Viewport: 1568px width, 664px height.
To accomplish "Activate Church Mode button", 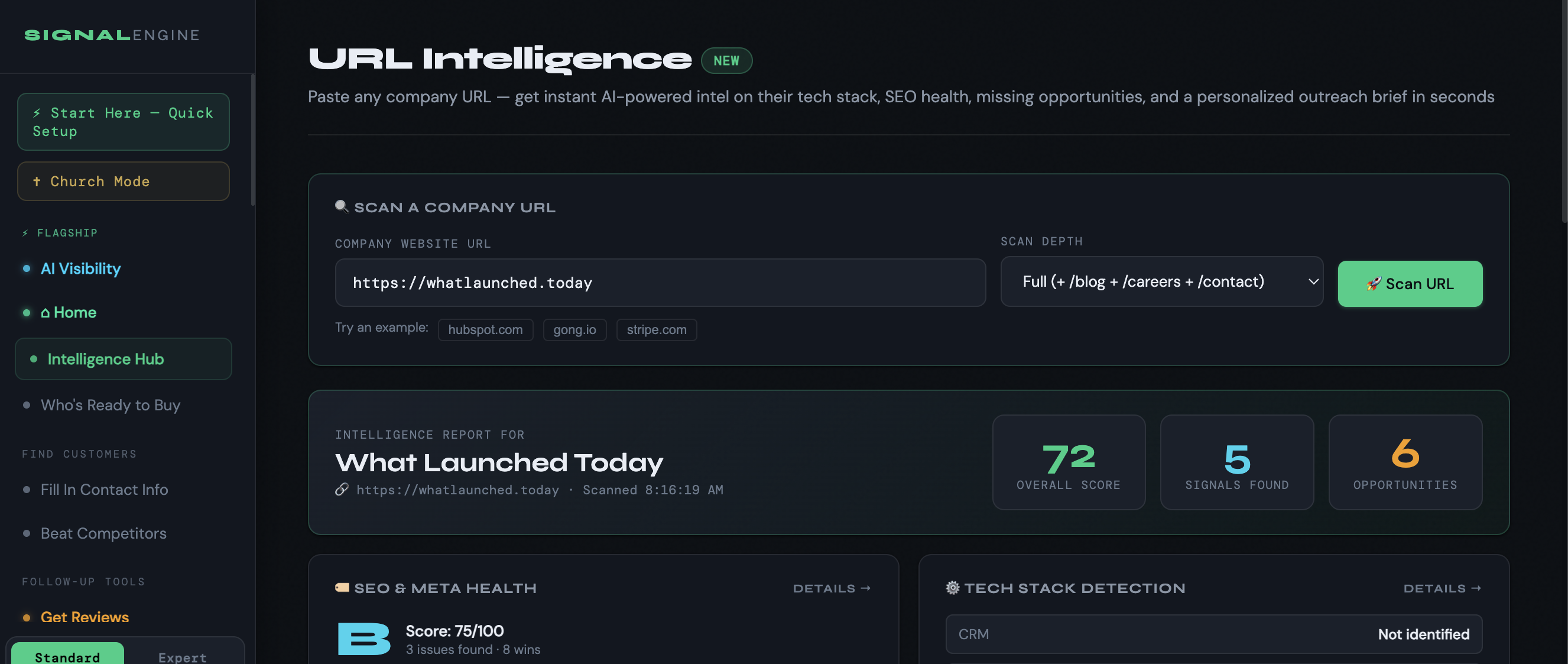I will click(x=124, y=181).
